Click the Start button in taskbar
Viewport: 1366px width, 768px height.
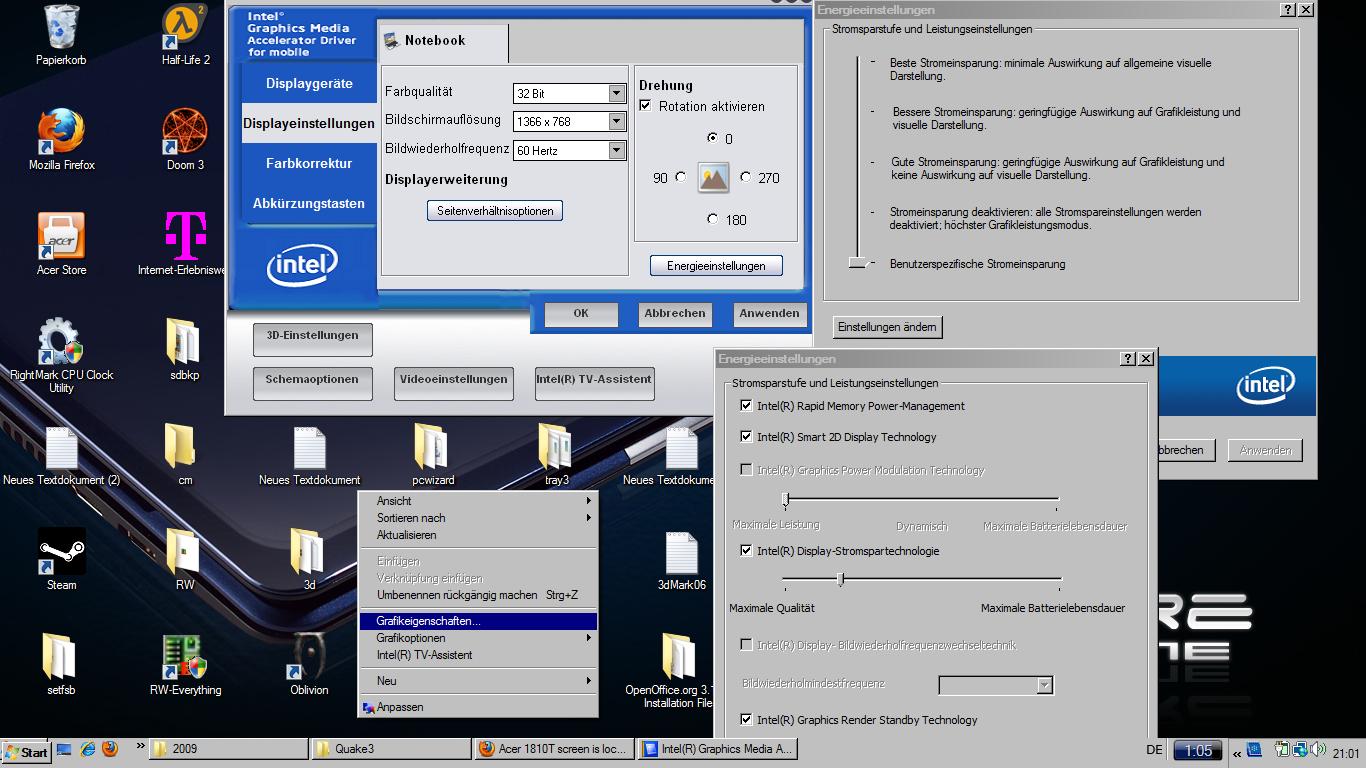click(x=27, y=752)
